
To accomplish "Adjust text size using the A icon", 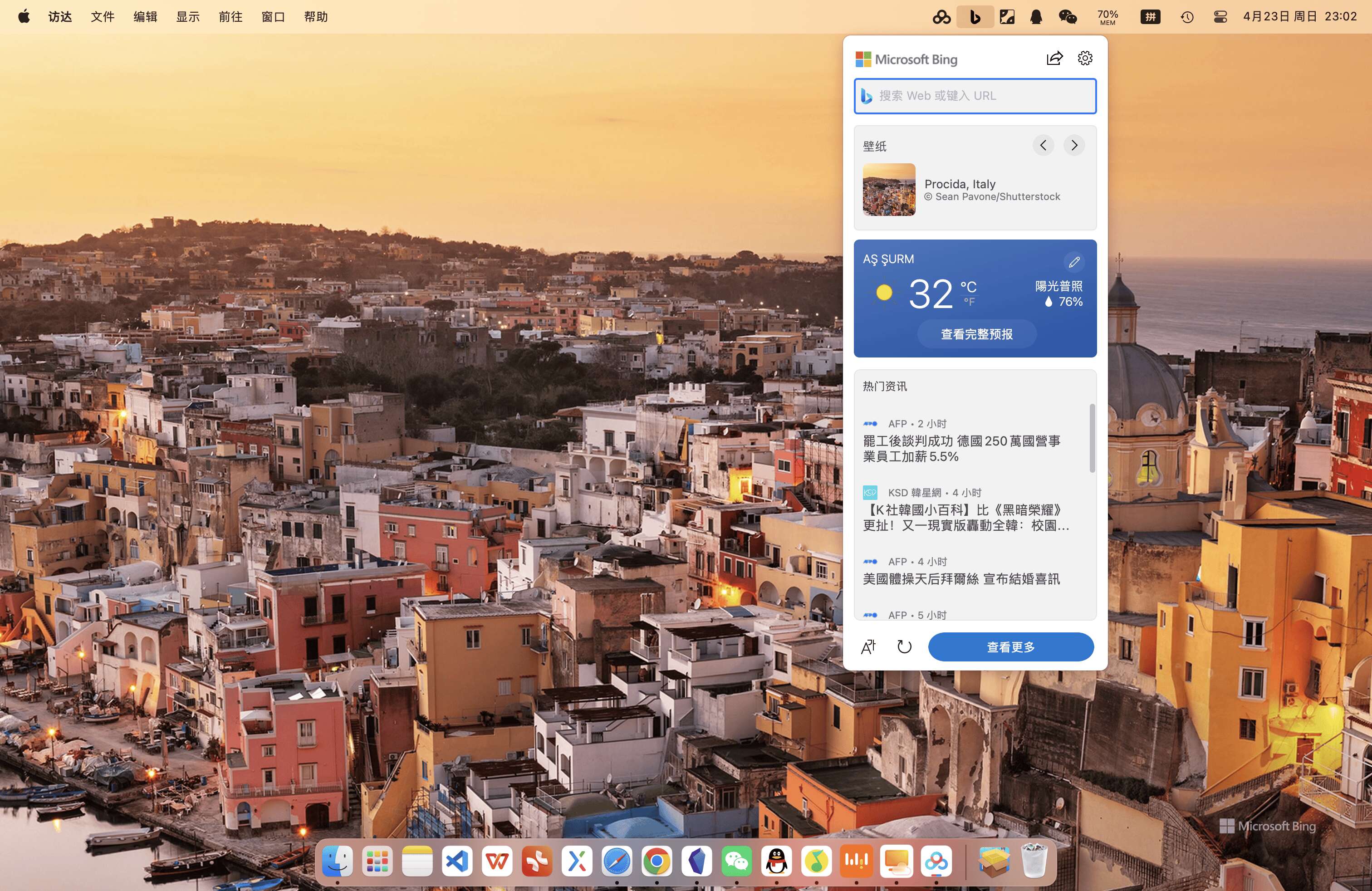I will [x=868, y=646].
